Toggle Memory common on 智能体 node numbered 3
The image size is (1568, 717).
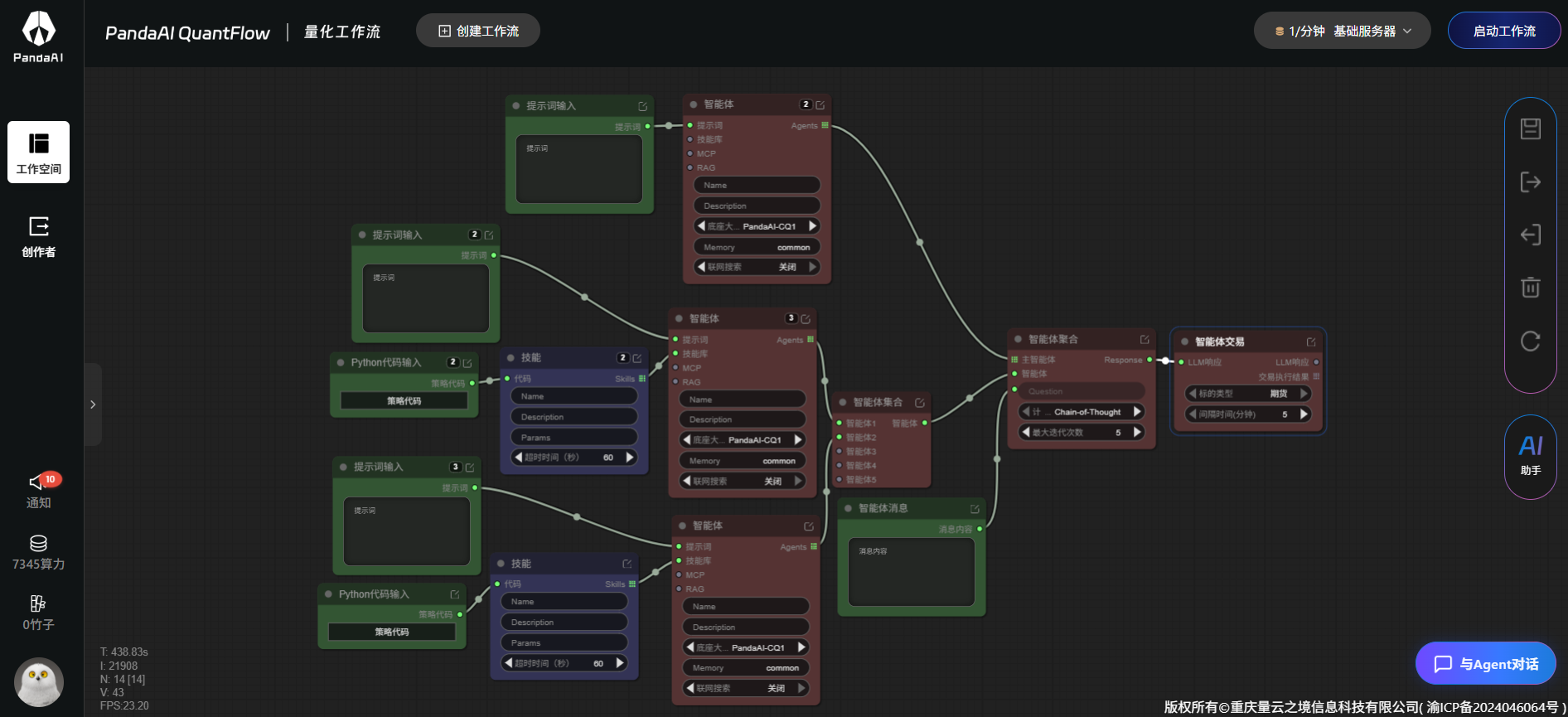tap(743, 461)
